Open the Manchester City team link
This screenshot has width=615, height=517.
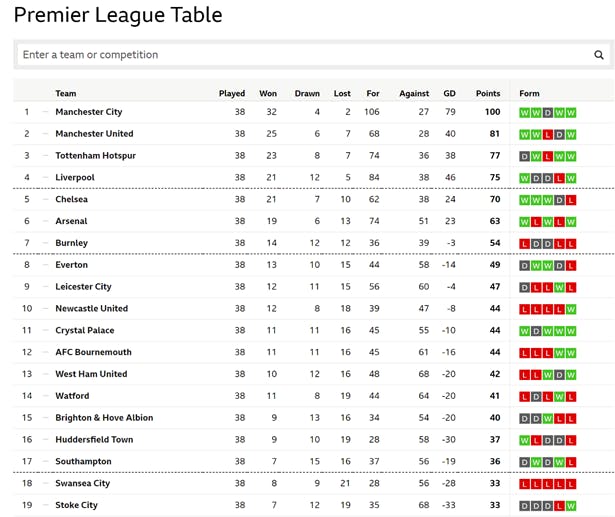click(x=88, y=112)
